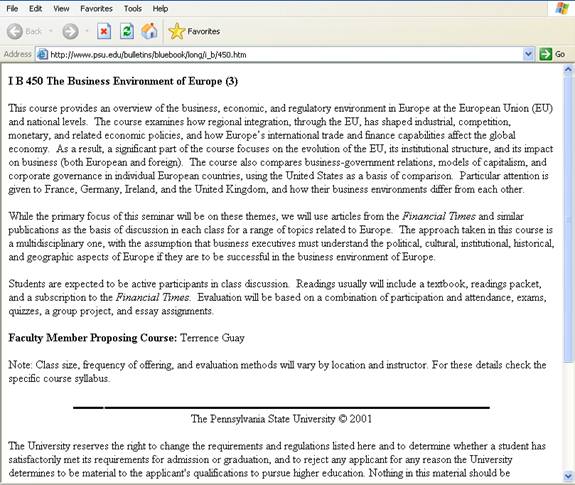Stop loading with the red X icon

pos(104,32)
